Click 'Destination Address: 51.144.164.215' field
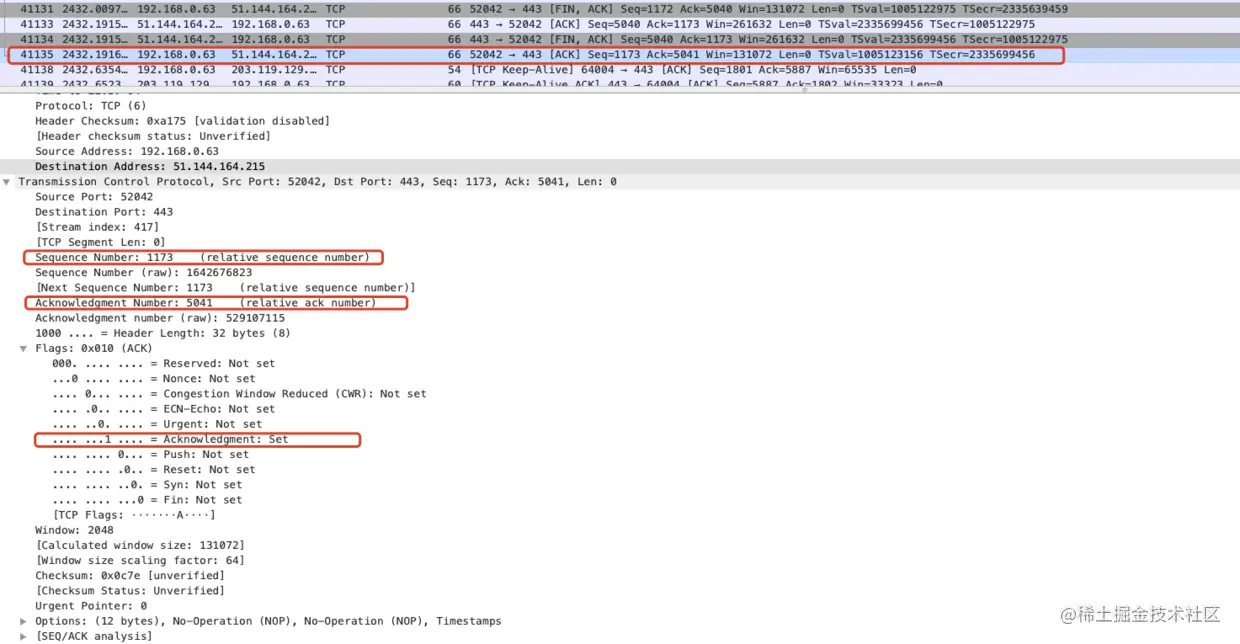 [150, 166]
